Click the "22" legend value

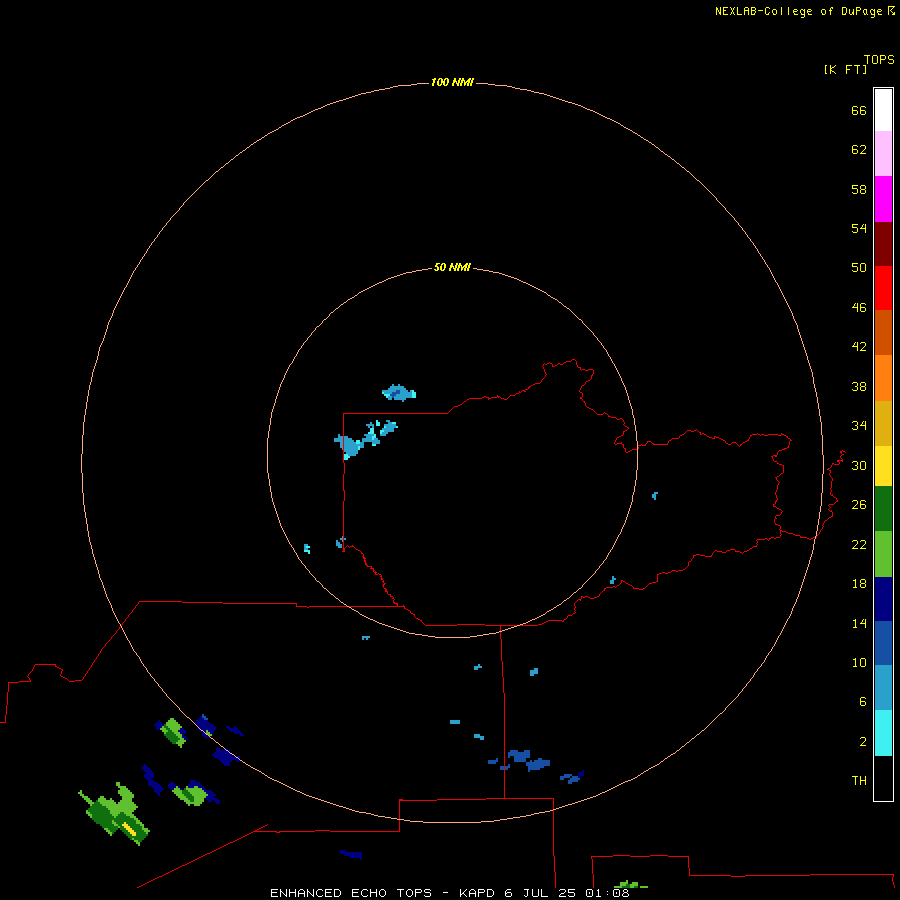[x=859, y=545]
